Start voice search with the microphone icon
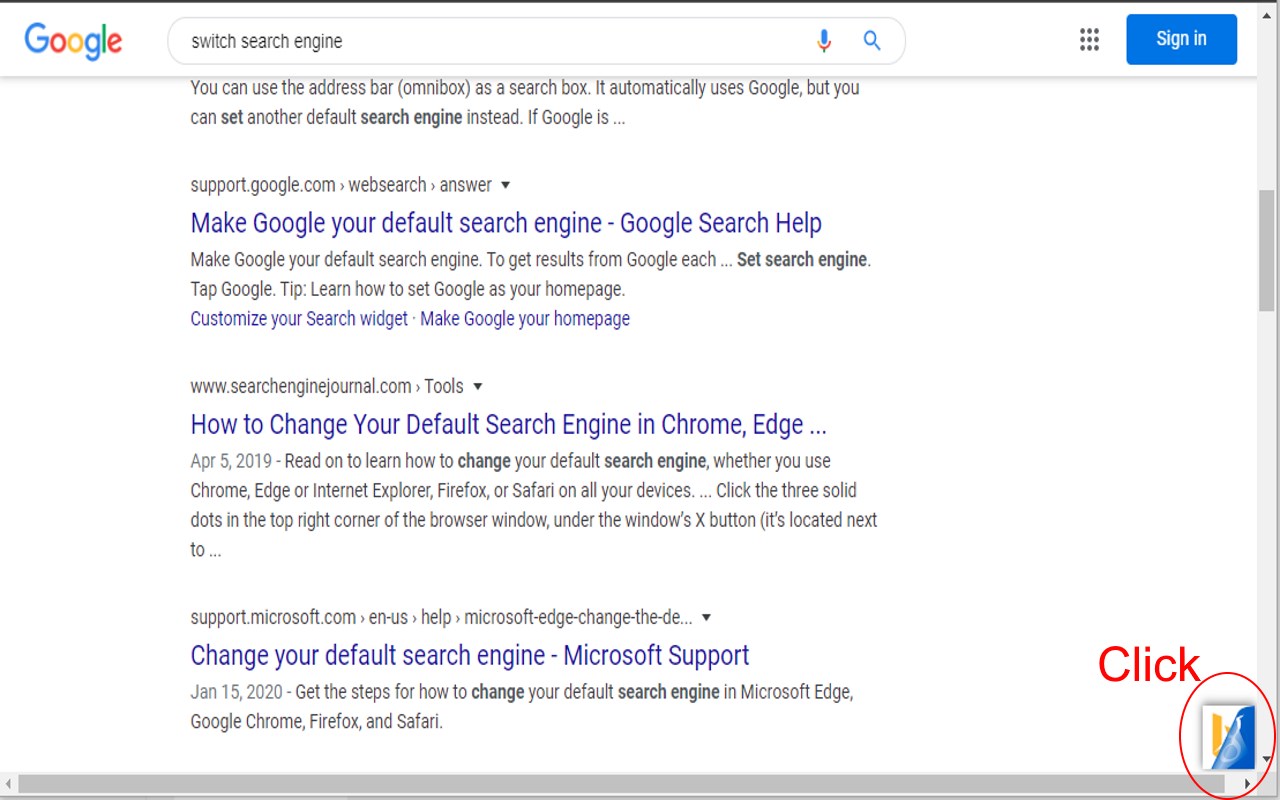The width and height of the screenshot is (1280, 800). click(823, 41)
